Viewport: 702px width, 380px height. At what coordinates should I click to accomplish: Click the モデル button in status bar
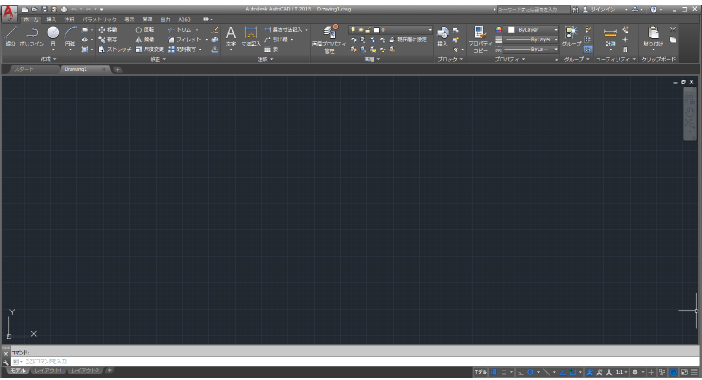(x=480, y=372)
